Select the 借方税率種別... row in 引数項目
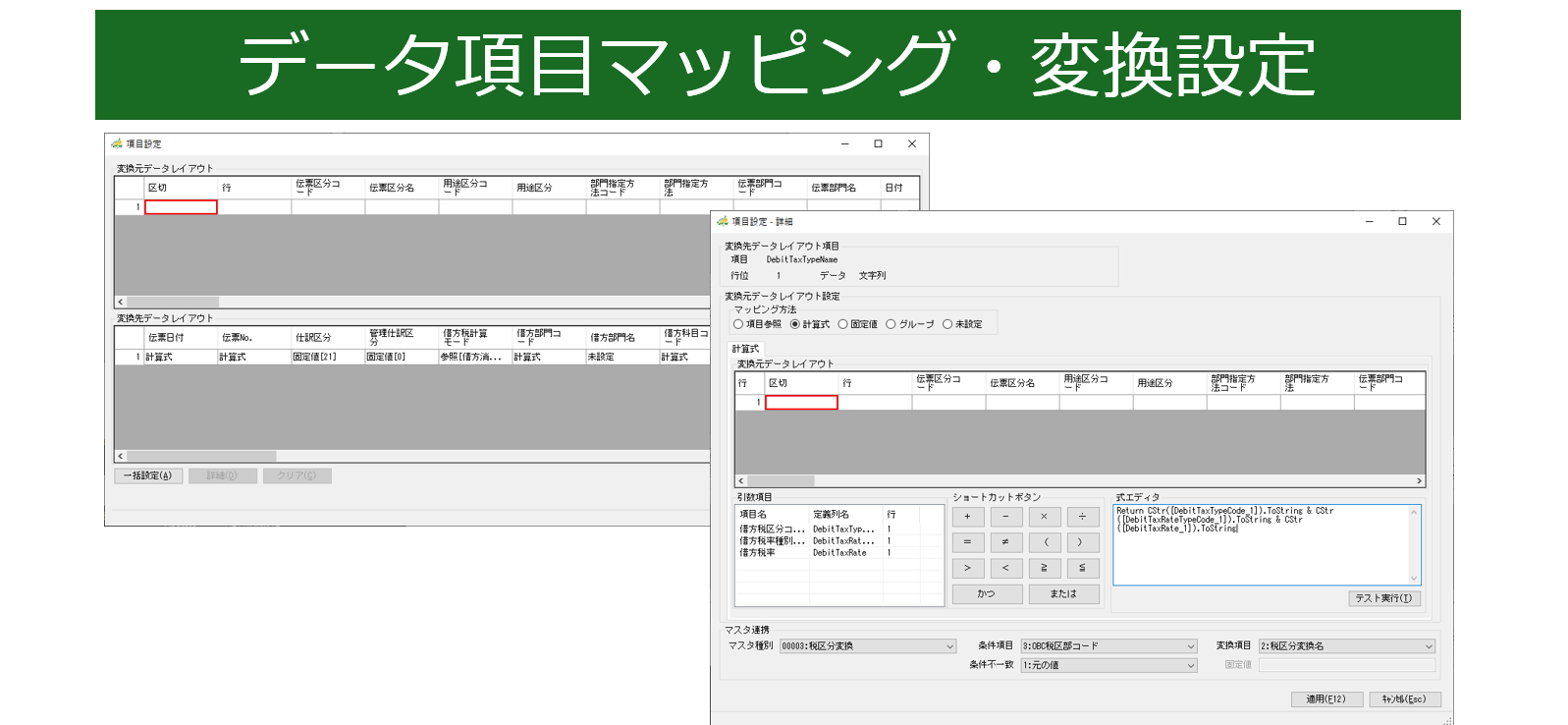The width and height of the screenshot is (1568, 725). pyautogui.click(x=839, y=540)
